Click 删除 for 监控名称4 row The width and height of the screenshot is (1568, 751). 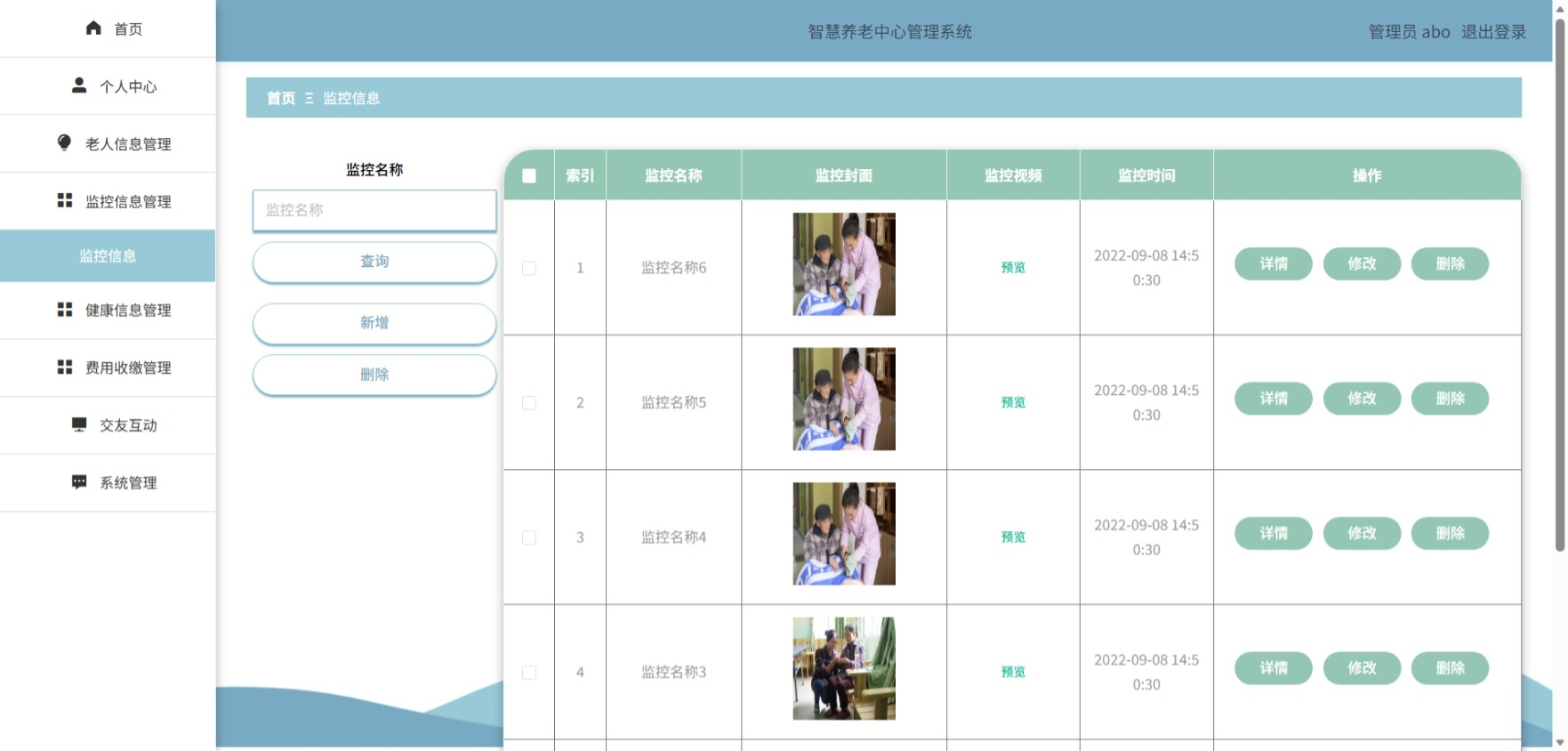(x=1450, y=533)
